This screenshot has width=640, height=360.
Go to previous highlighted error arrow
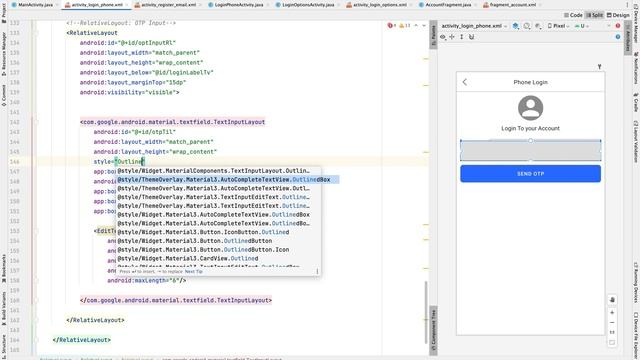[x=416, y=26]
